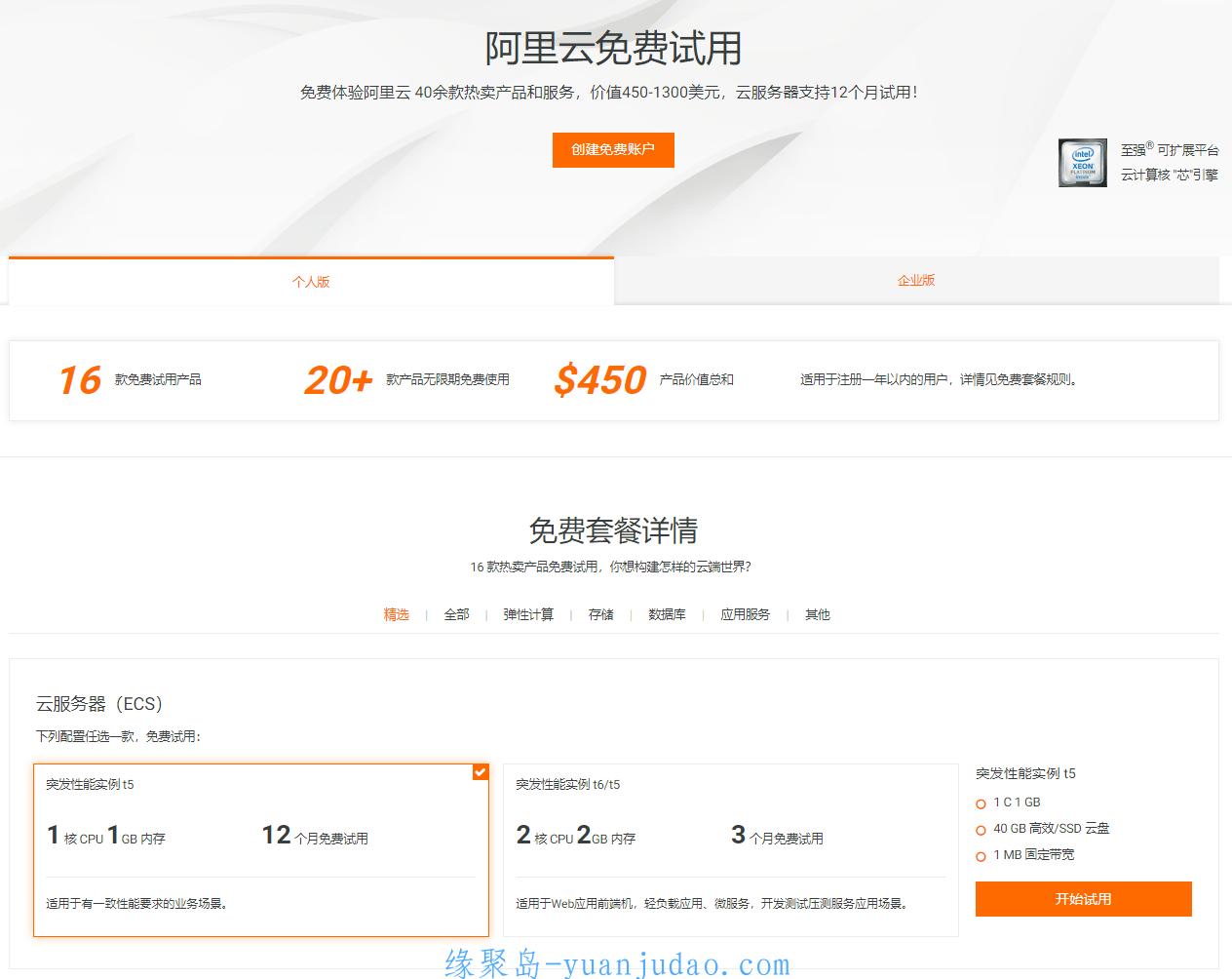Click the 40 GB 高效/SSD 云盘 spec bullet

pyautogui.click(x=1043, y=829)
